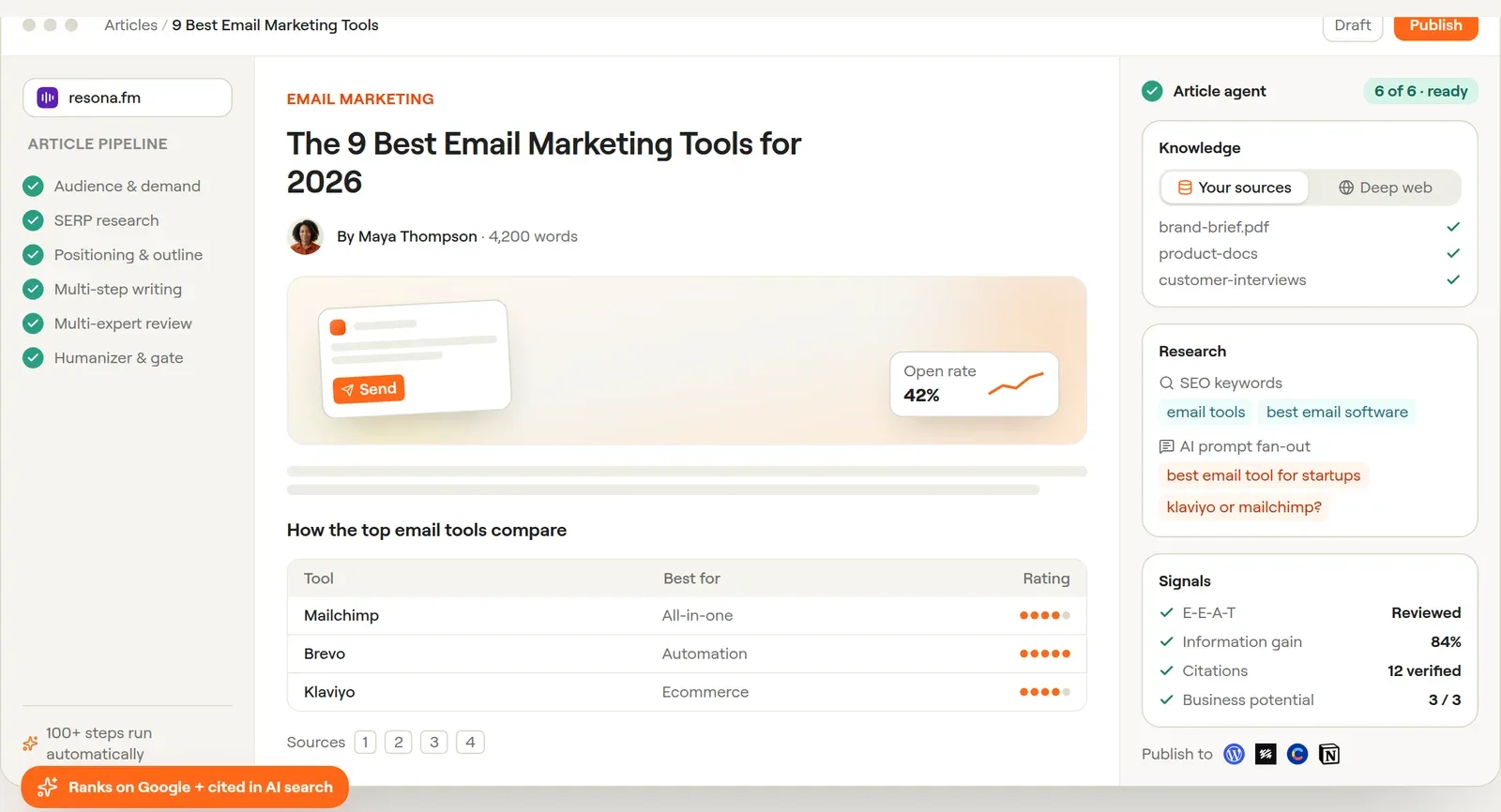Toggle the SERP research check circle

(33, 220)
